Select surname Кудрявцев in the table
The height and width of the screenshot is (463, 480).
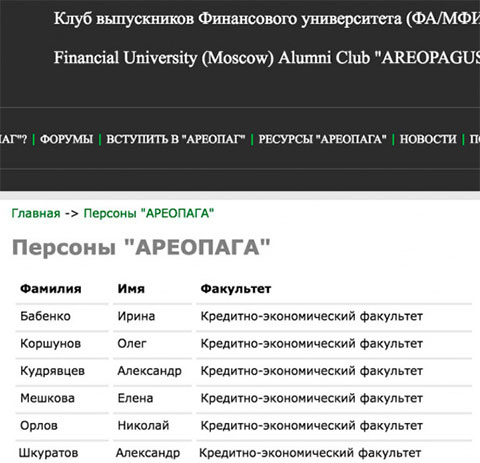pyautogui.click(x=52, y=371)
